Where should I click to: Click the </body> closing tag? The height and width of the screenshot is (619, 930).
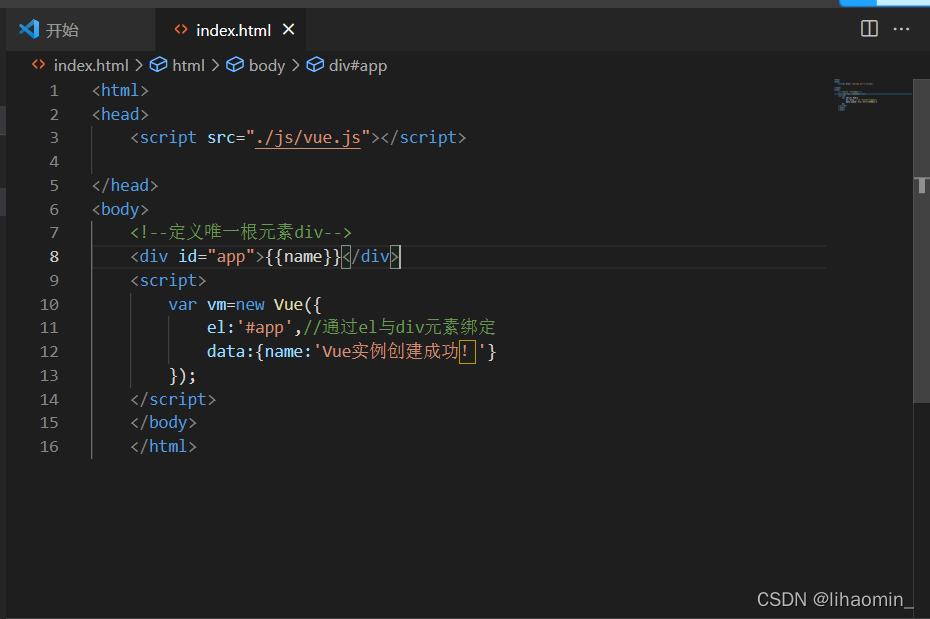[x=164, y=423]
